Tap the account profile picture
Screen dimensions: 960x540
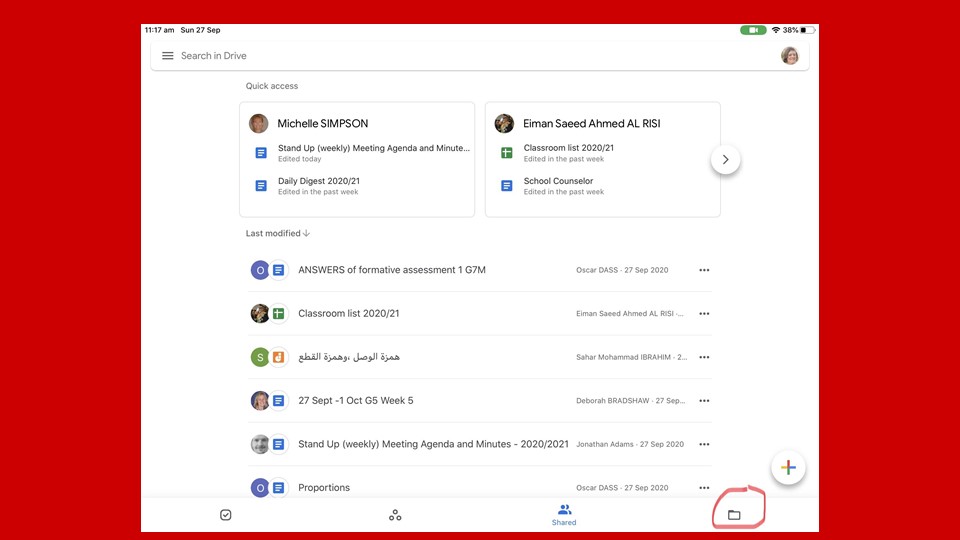(789, 56)
